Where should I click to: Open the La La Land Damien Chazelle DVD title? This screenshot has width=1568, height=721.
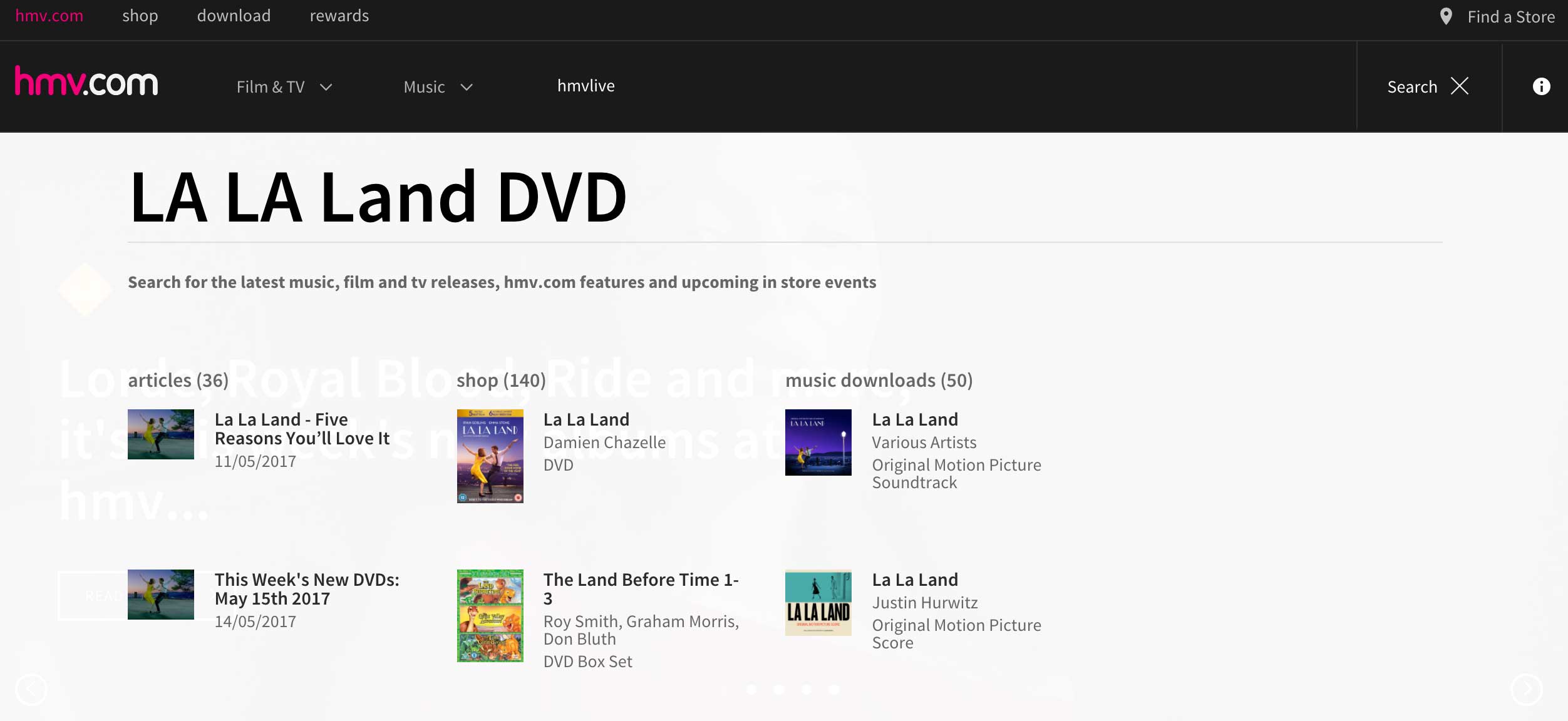point(586,419)
